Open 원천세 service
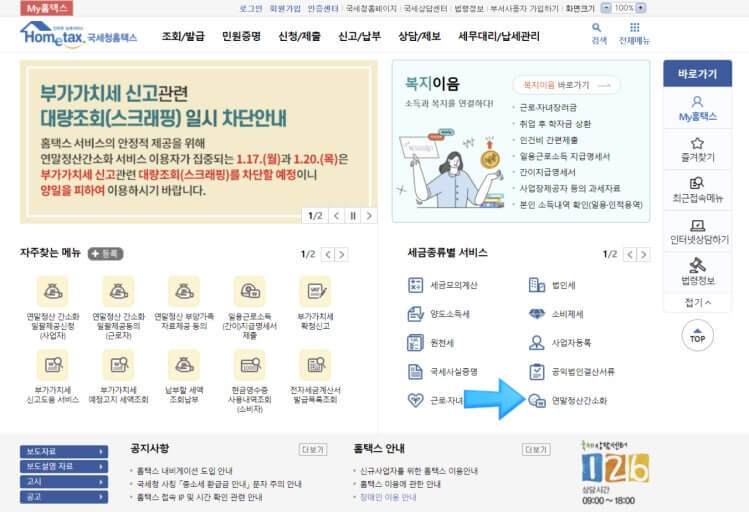This screenshot has width=749, height=512. point(431,342)
